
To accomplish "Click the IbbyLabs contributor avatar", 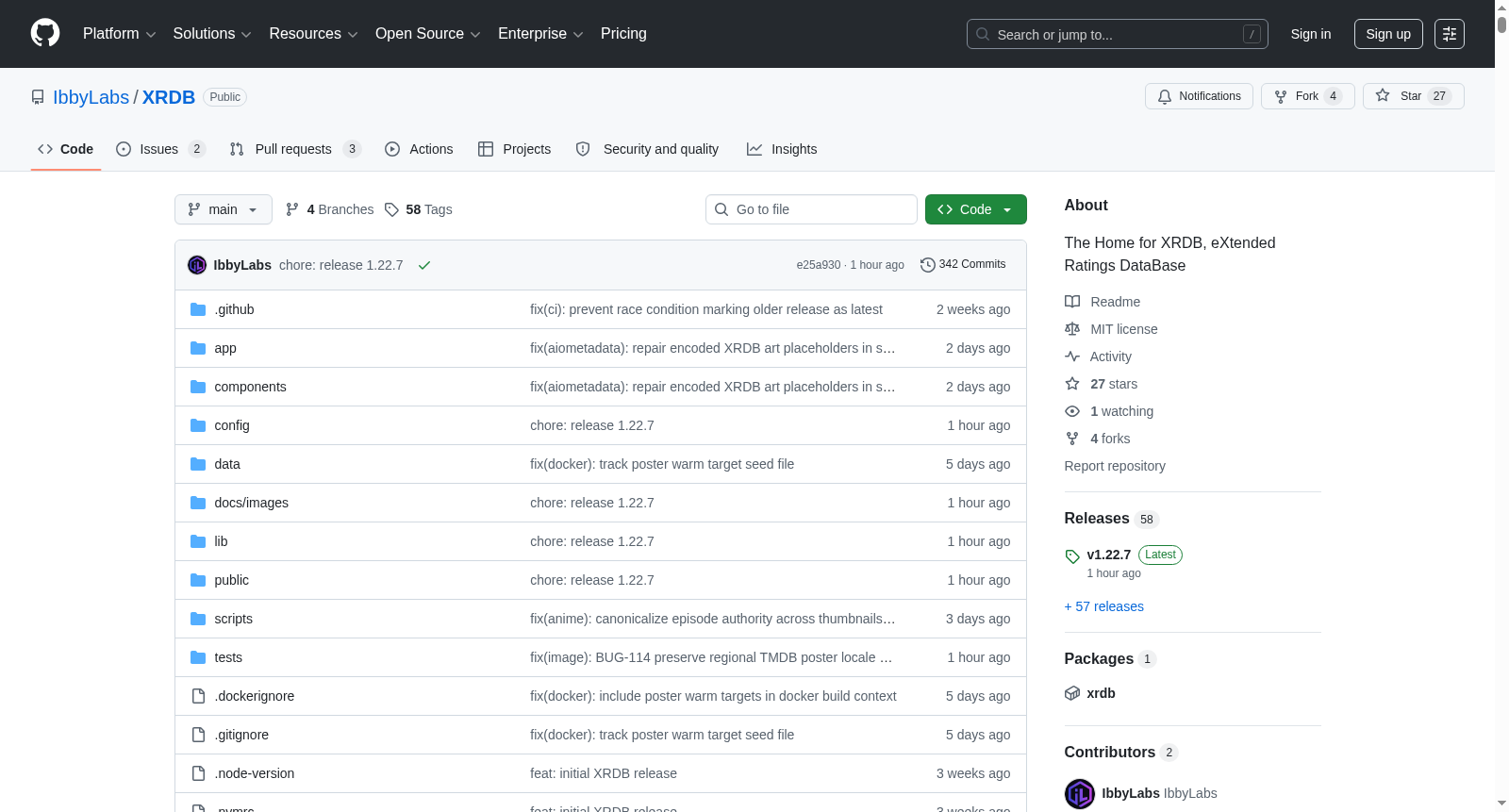I will tap(1080, 793).
